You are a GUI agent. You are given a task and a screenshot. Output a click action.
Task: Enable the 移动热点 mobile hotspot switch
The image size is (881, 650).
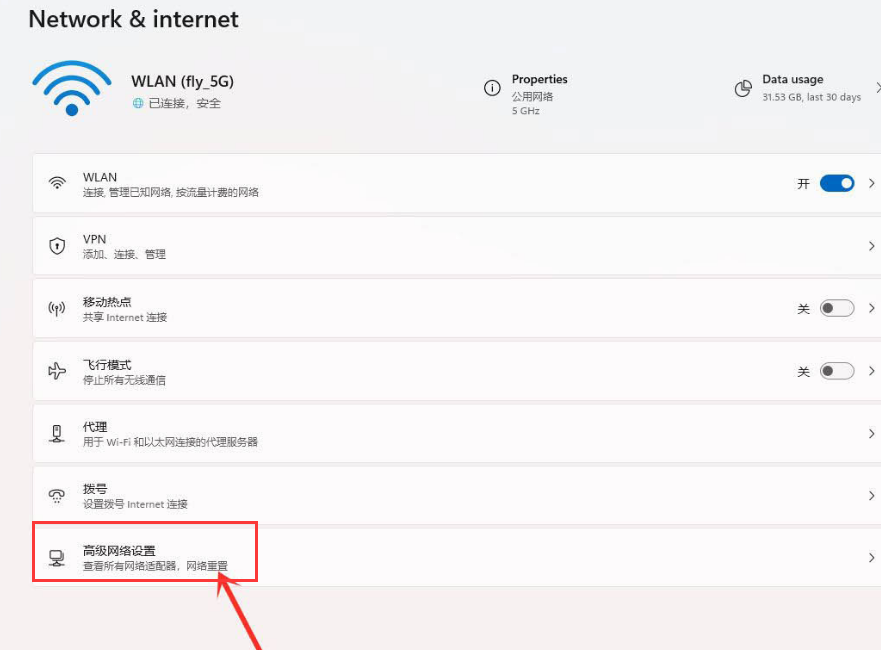click(x=835, y=308)
